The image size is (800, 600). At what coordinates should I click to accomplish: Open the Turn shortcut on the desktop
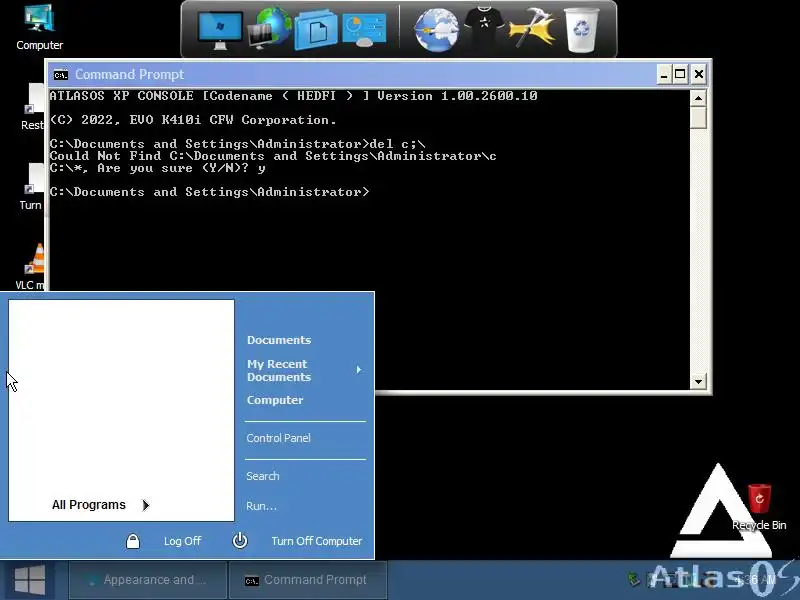[32, 187]
